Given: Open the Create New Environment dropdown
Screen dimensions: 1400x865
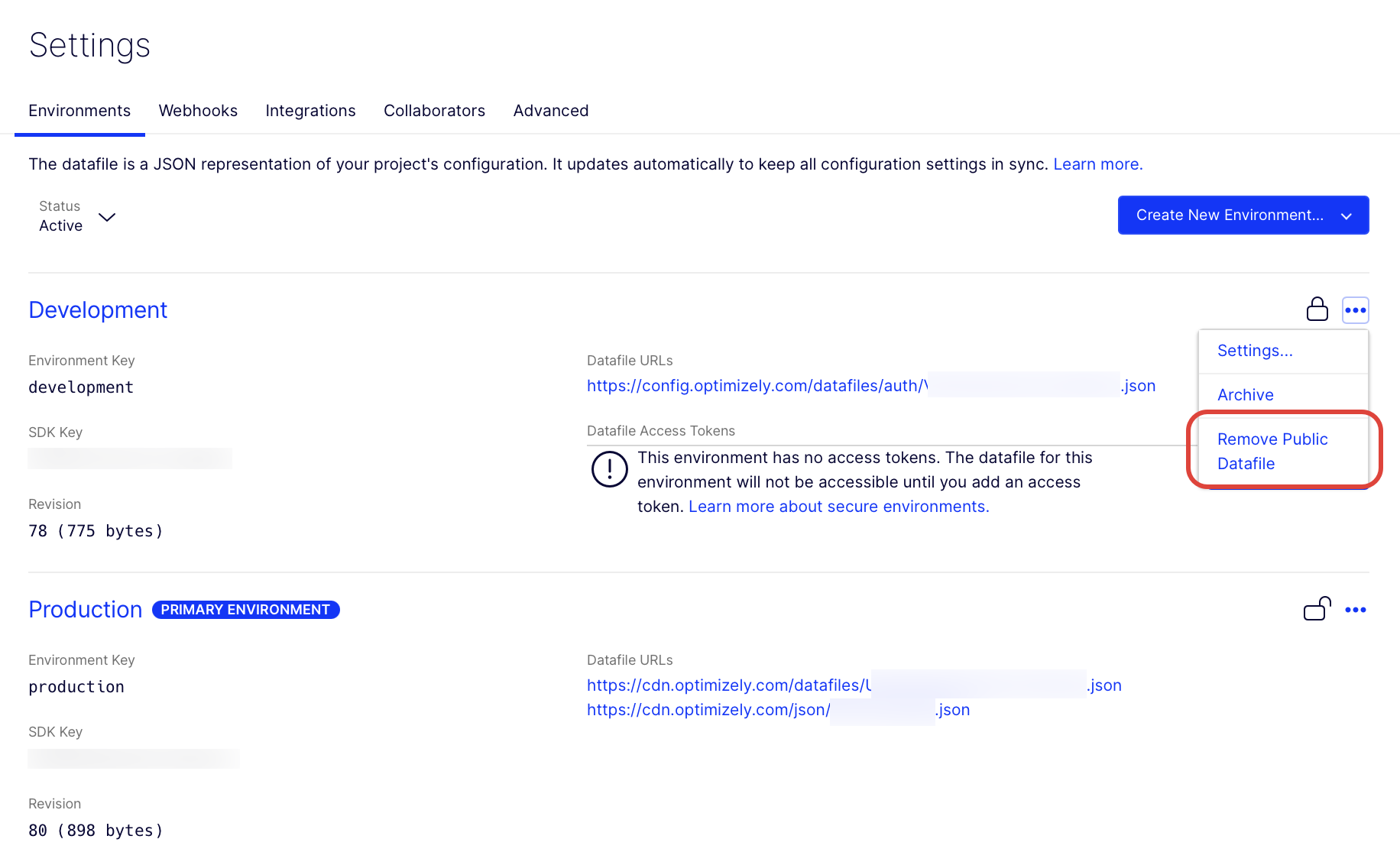Looking at the screenshot, I should (x=1243, y=215).
